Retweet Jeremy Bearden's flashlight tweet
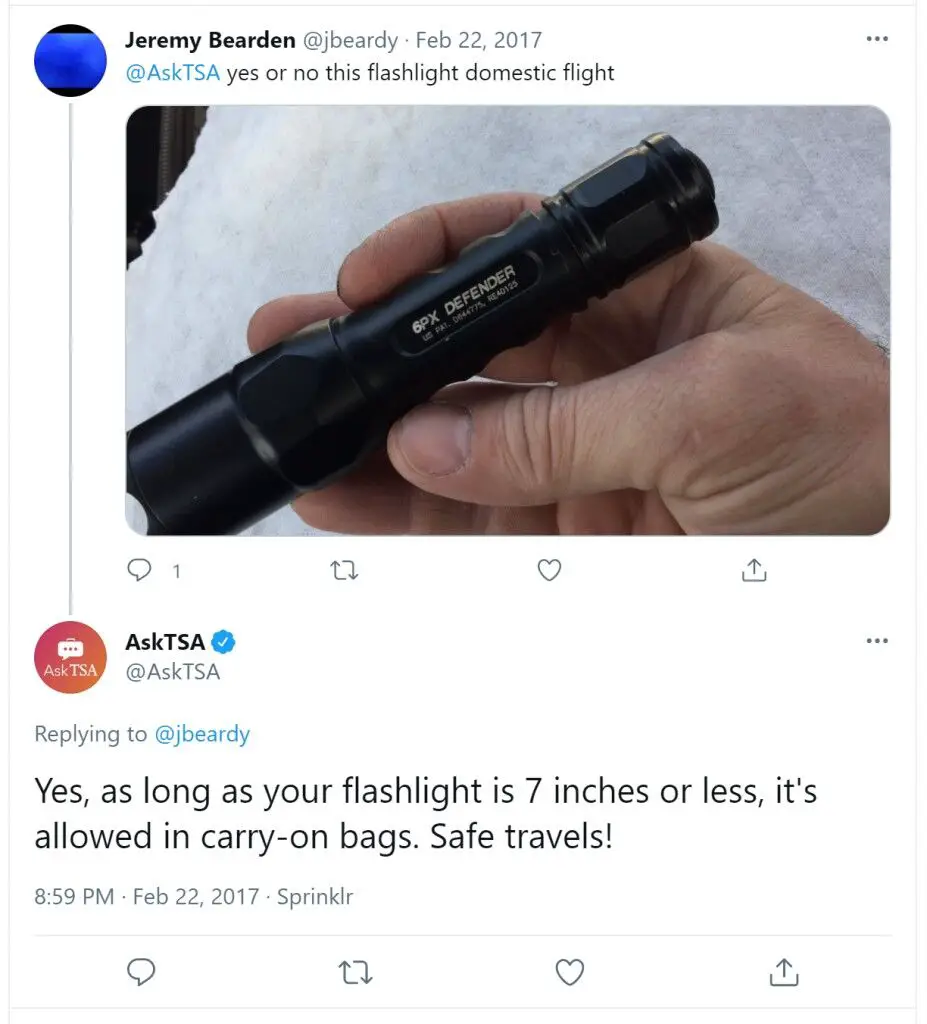 tap(344, 570)
